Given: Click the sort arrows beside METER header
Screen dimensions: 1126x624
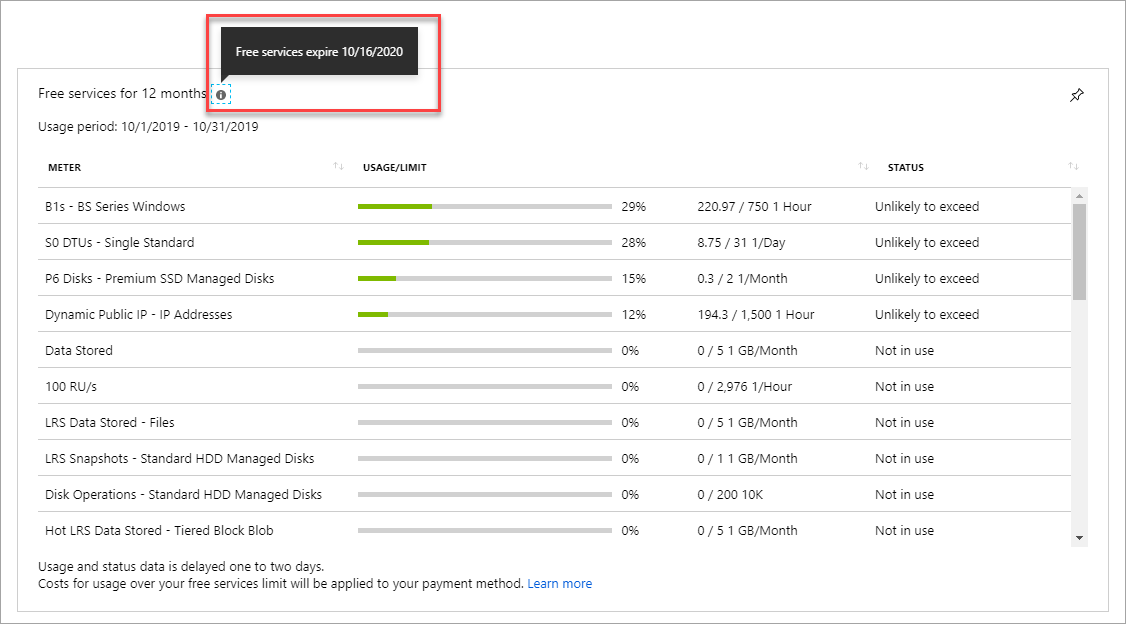Looking at the screenshot, I should click(338, 167).
